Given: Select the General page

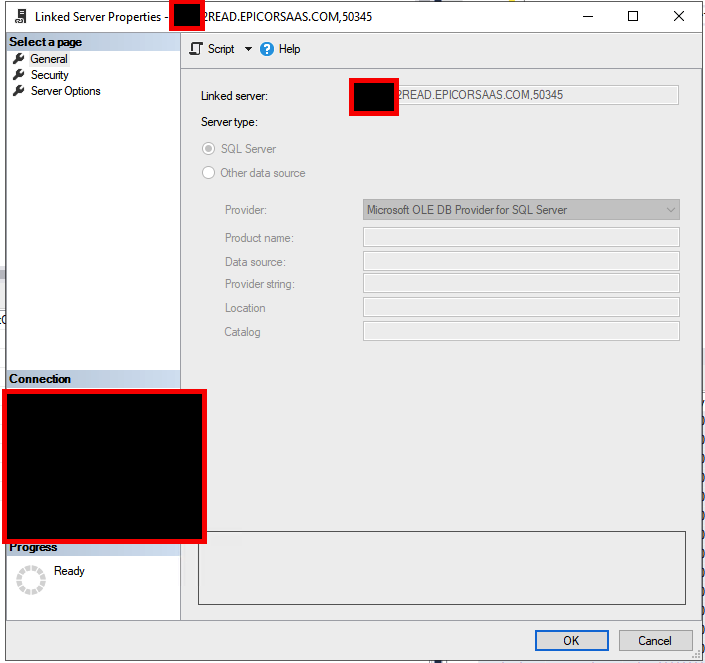Looking at the screenshot, I should point(49,59).
